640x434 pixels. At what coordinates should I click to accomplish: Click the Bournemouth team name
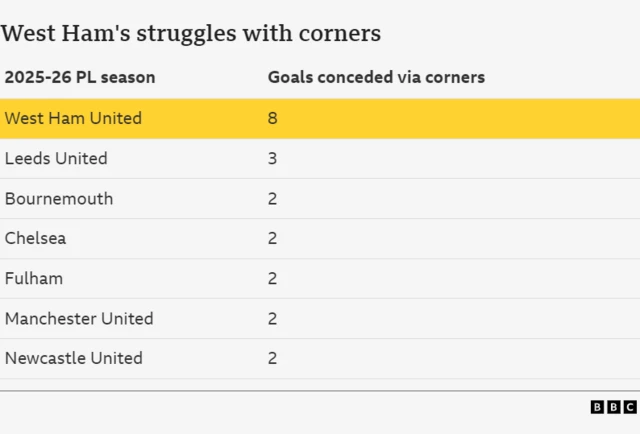point(59,198)
